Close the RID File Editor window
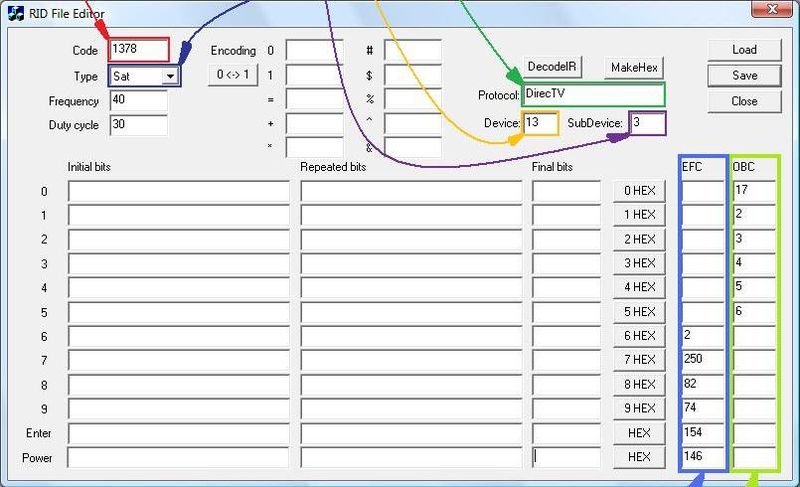800x487 pixels. [x=773, y=12]
